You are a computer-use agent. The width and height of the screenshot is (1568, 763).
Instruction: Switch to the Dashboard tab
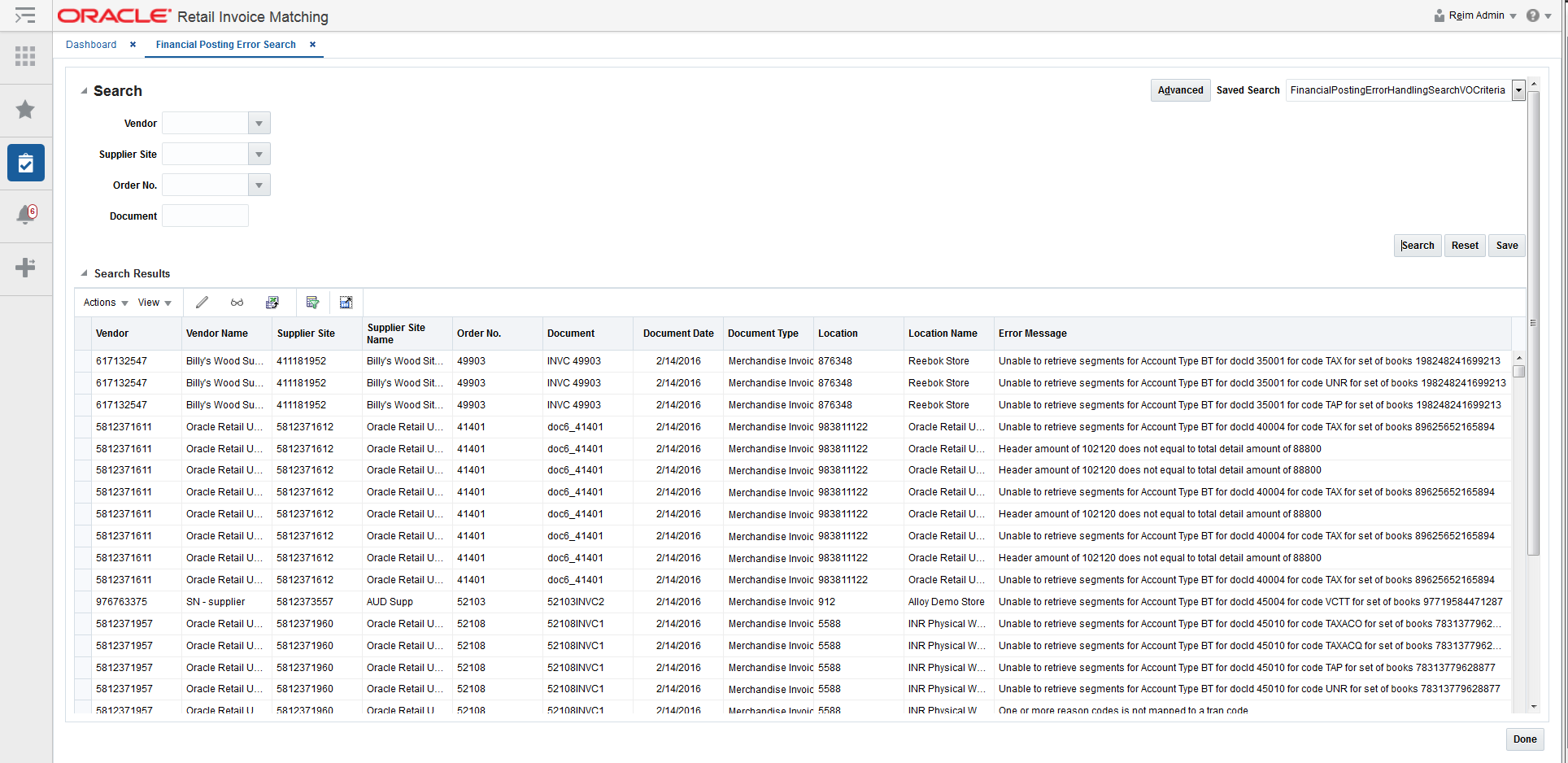click(x=90, y=44)
